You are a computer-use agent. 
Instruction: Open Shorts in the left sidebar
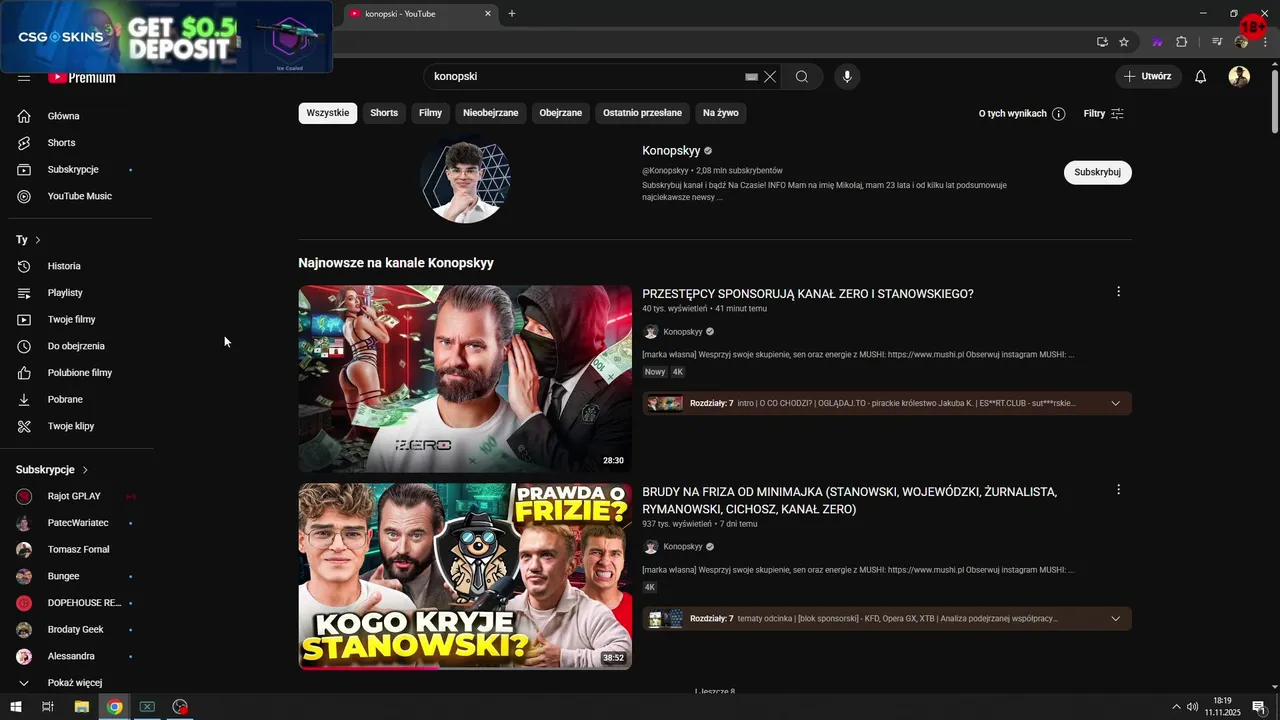point(80,143)
